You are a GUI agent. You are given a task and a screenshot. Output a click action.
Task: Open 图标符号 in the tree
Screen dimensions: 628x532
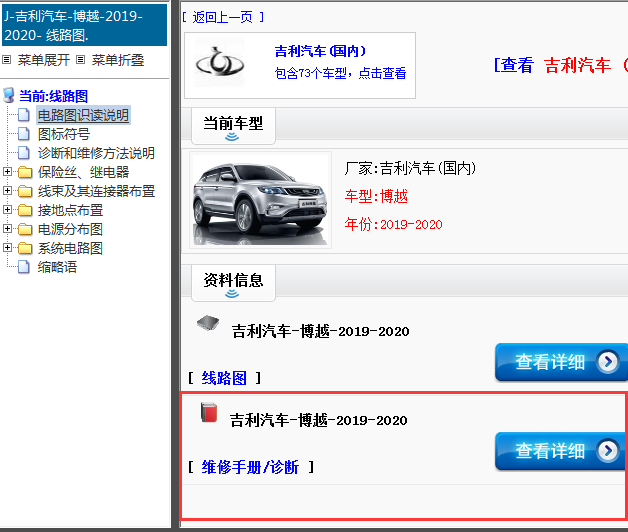64,134
